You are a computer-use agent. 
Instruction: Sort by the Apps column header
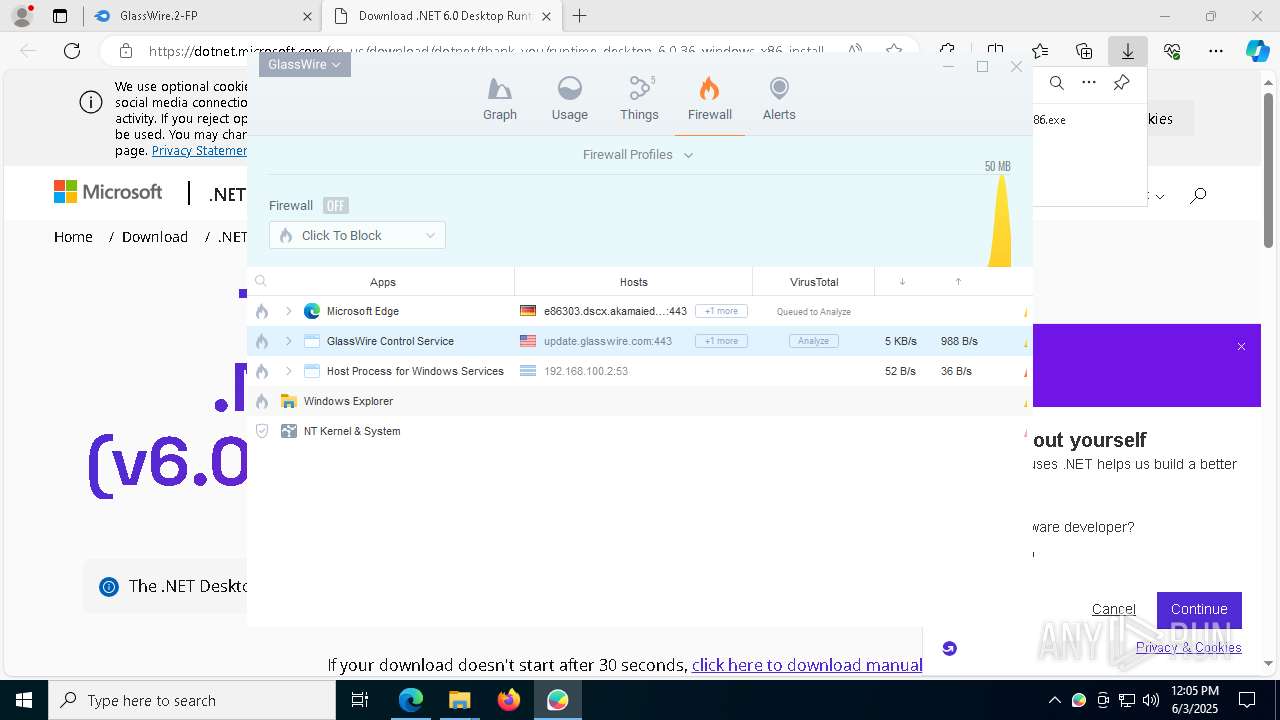(383, 282)
